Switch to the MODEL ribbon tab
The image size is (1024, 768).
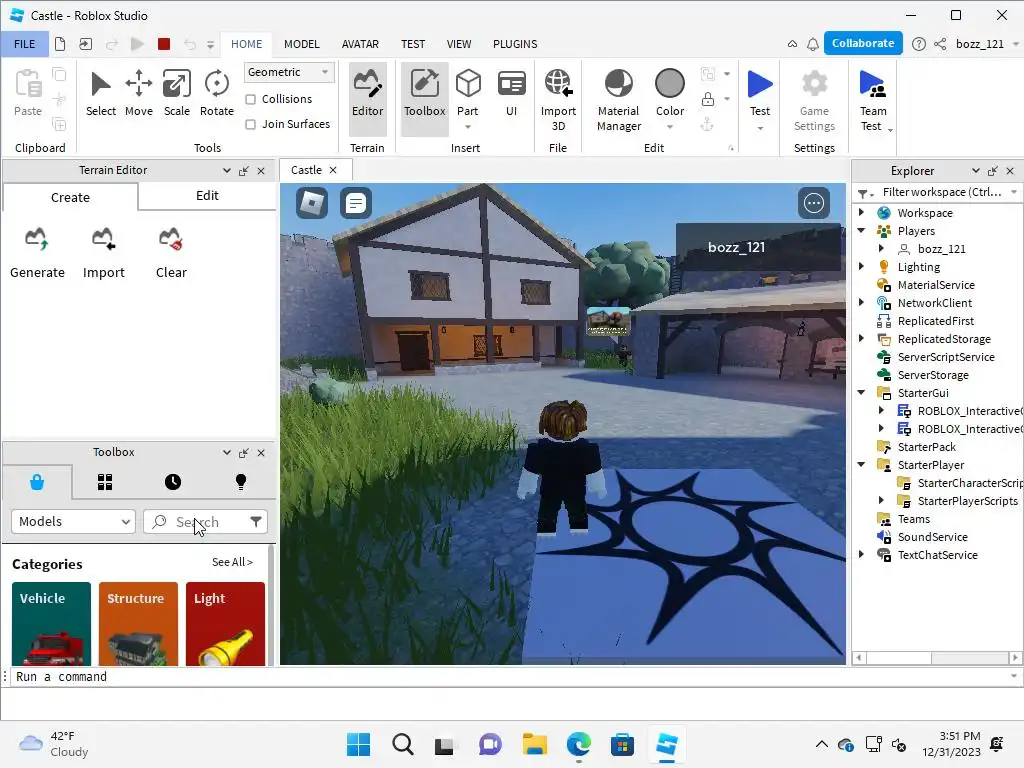point(302,44)
